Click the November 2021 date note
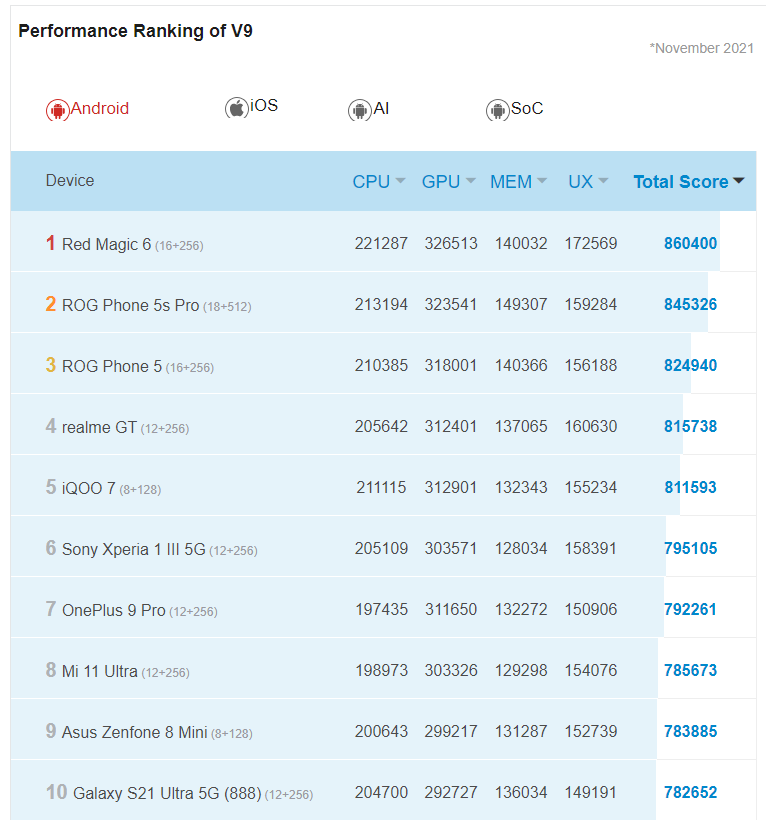 (x=702, y=48)
